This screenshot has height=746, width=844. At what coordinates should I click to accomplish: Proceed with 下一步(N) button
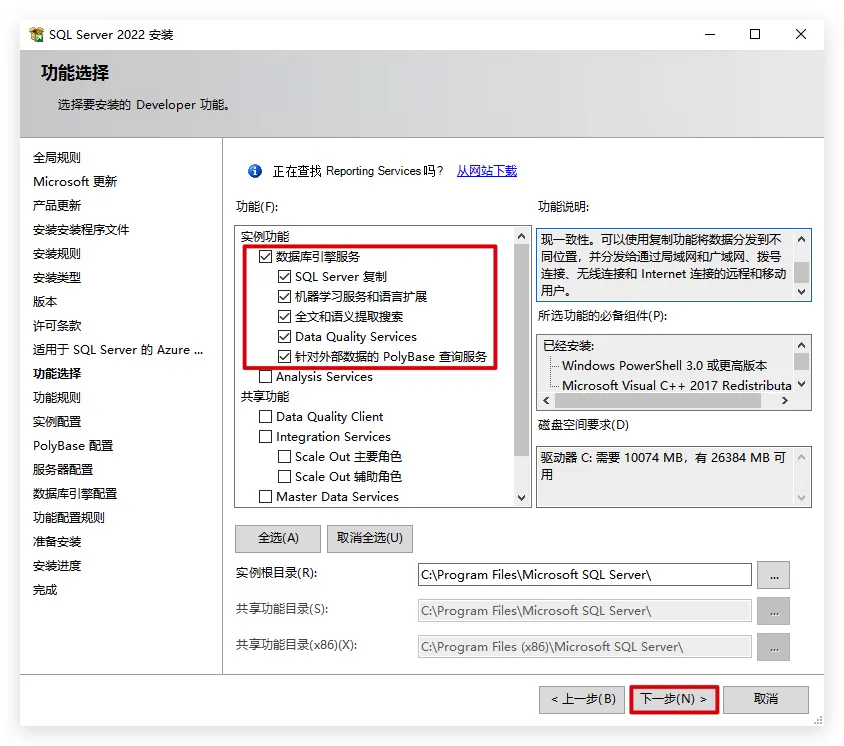[674, 699]
